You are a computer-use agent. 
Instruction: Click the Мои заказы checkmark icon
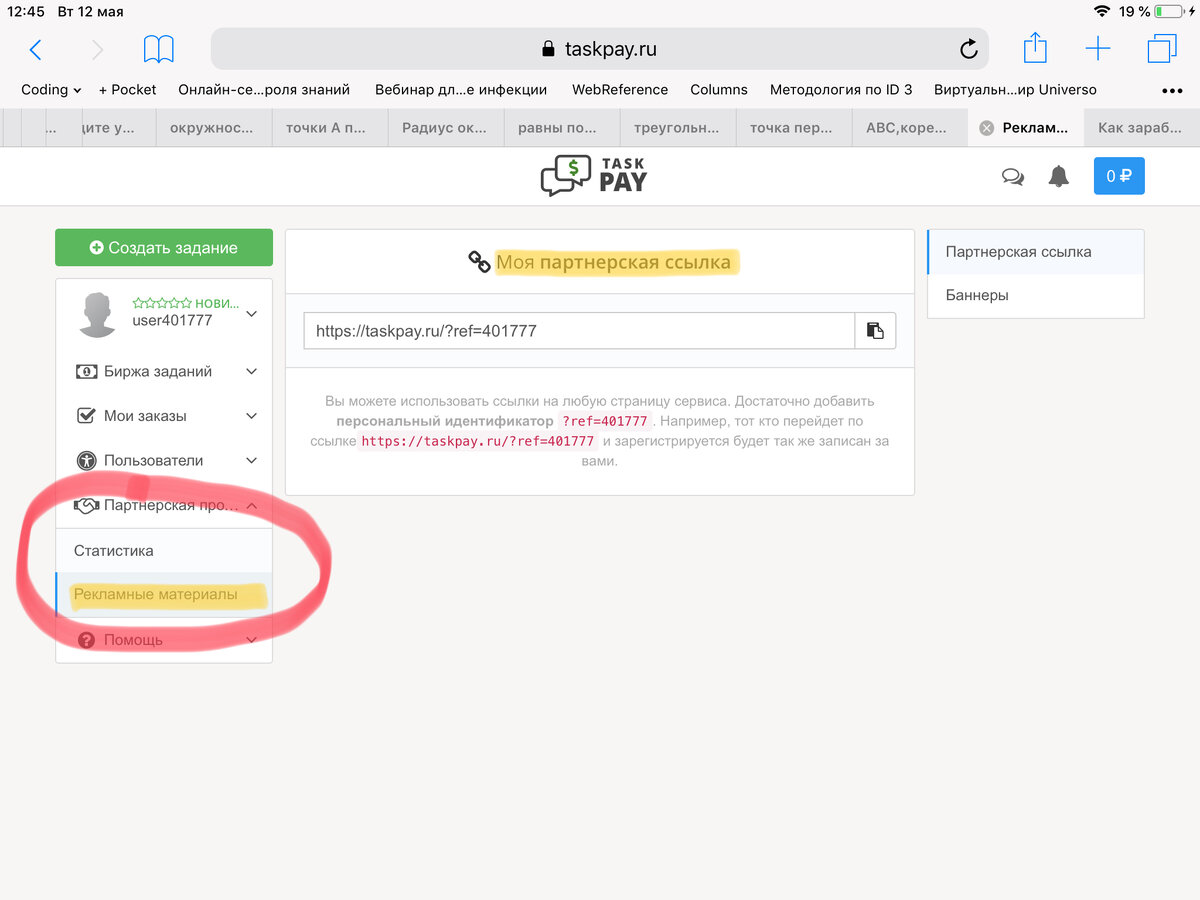pyautogui.click(x=86, y=416)
